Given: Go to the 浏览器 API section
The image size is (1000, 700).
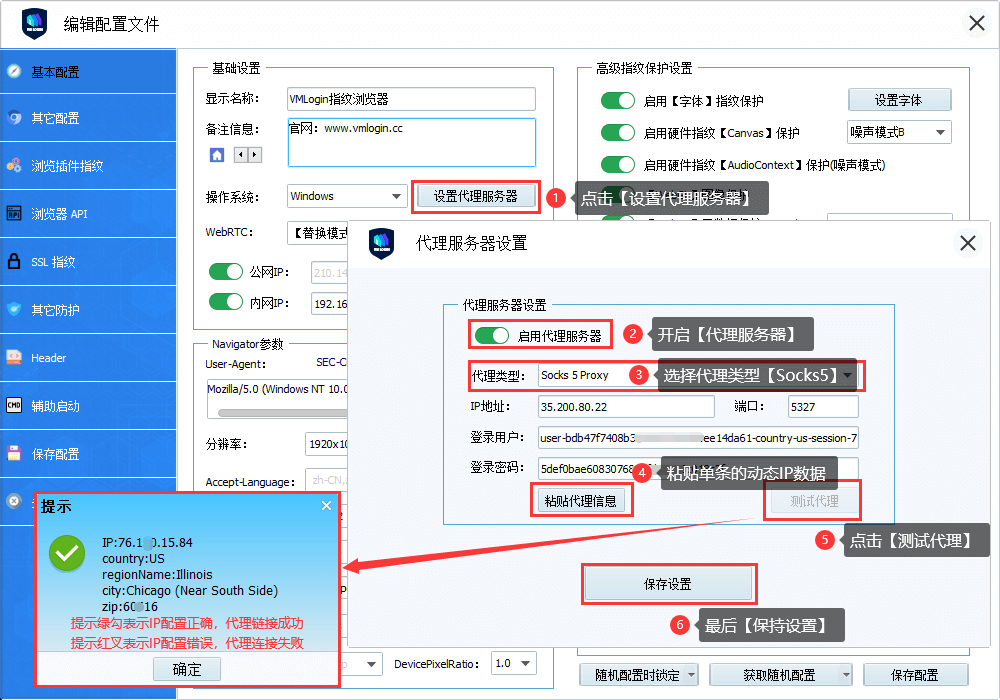Looking at the screenshot, I should tap(88, 214).
